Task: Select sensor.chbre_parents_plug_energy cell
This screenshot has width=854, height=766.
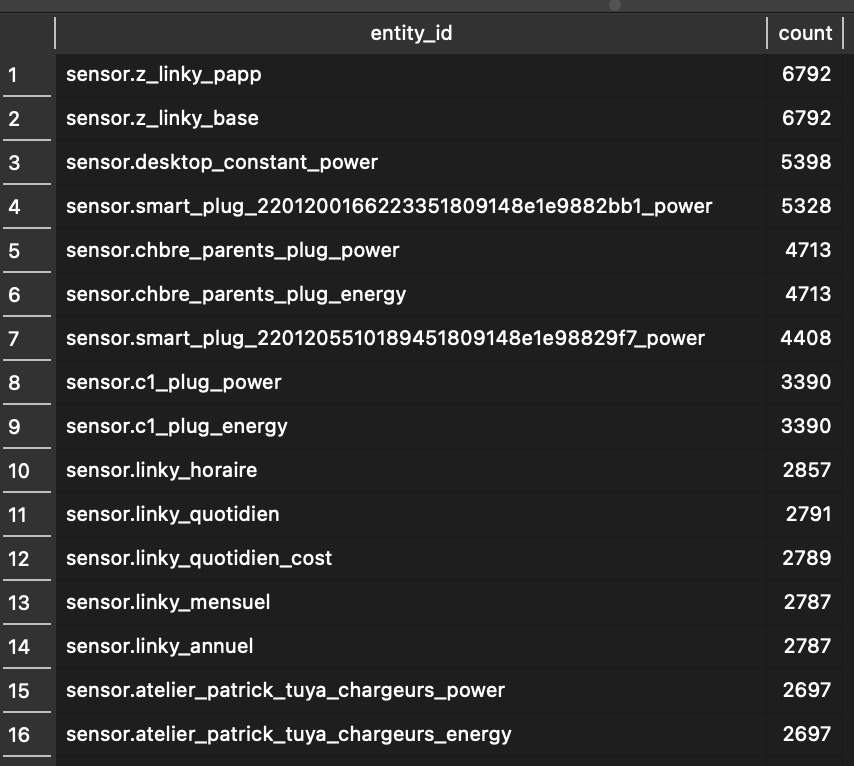Action: [x=411, y=295]
